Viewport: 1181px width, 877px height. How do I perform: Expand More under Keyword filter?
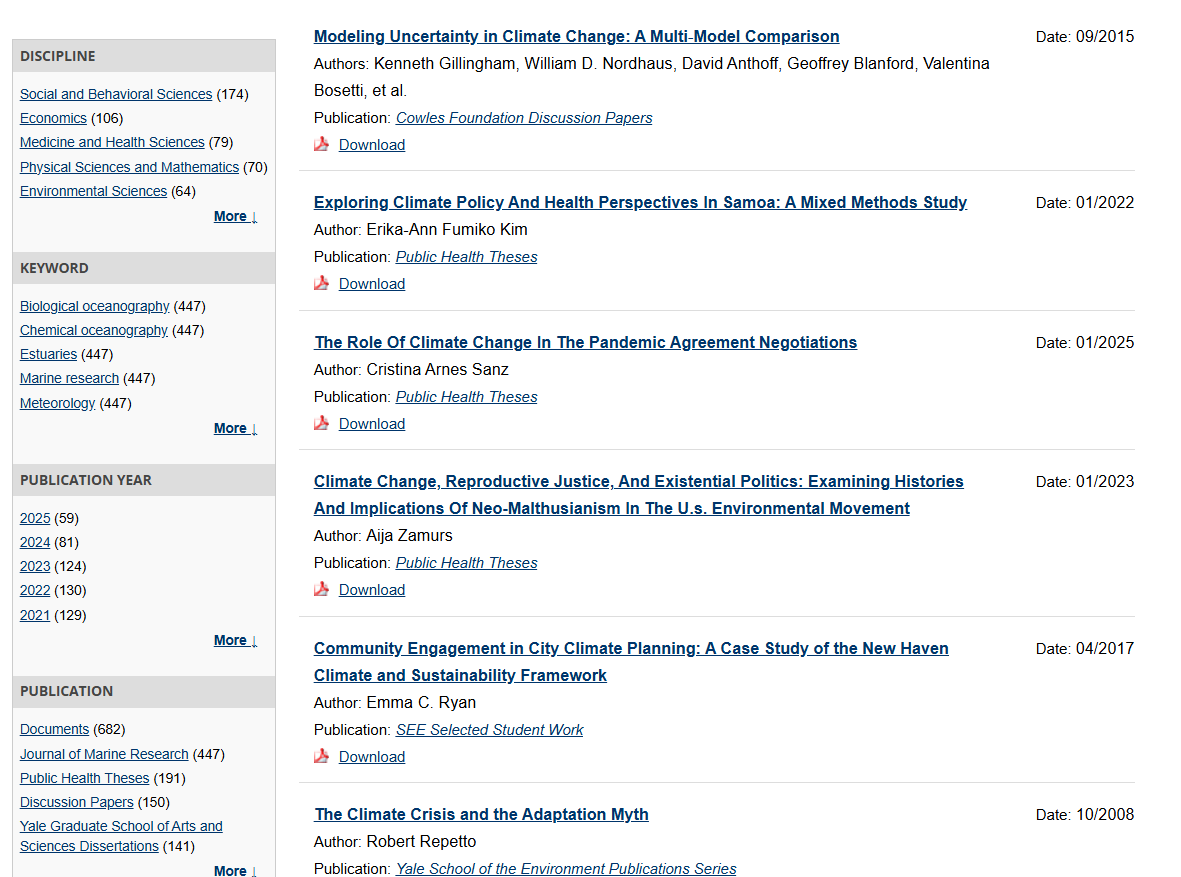235,428
